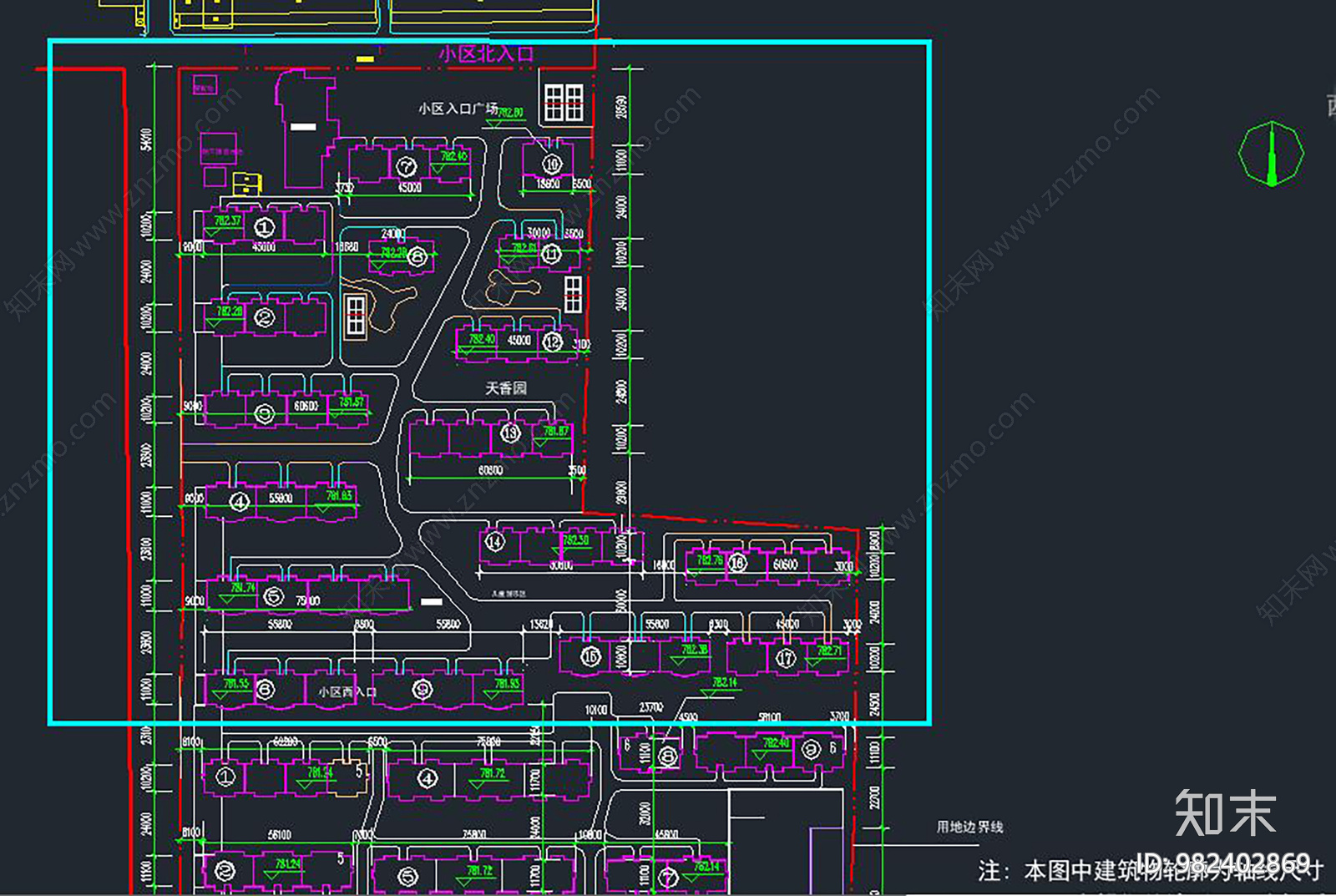Click the '小区西入口' label

coord(347,692)
